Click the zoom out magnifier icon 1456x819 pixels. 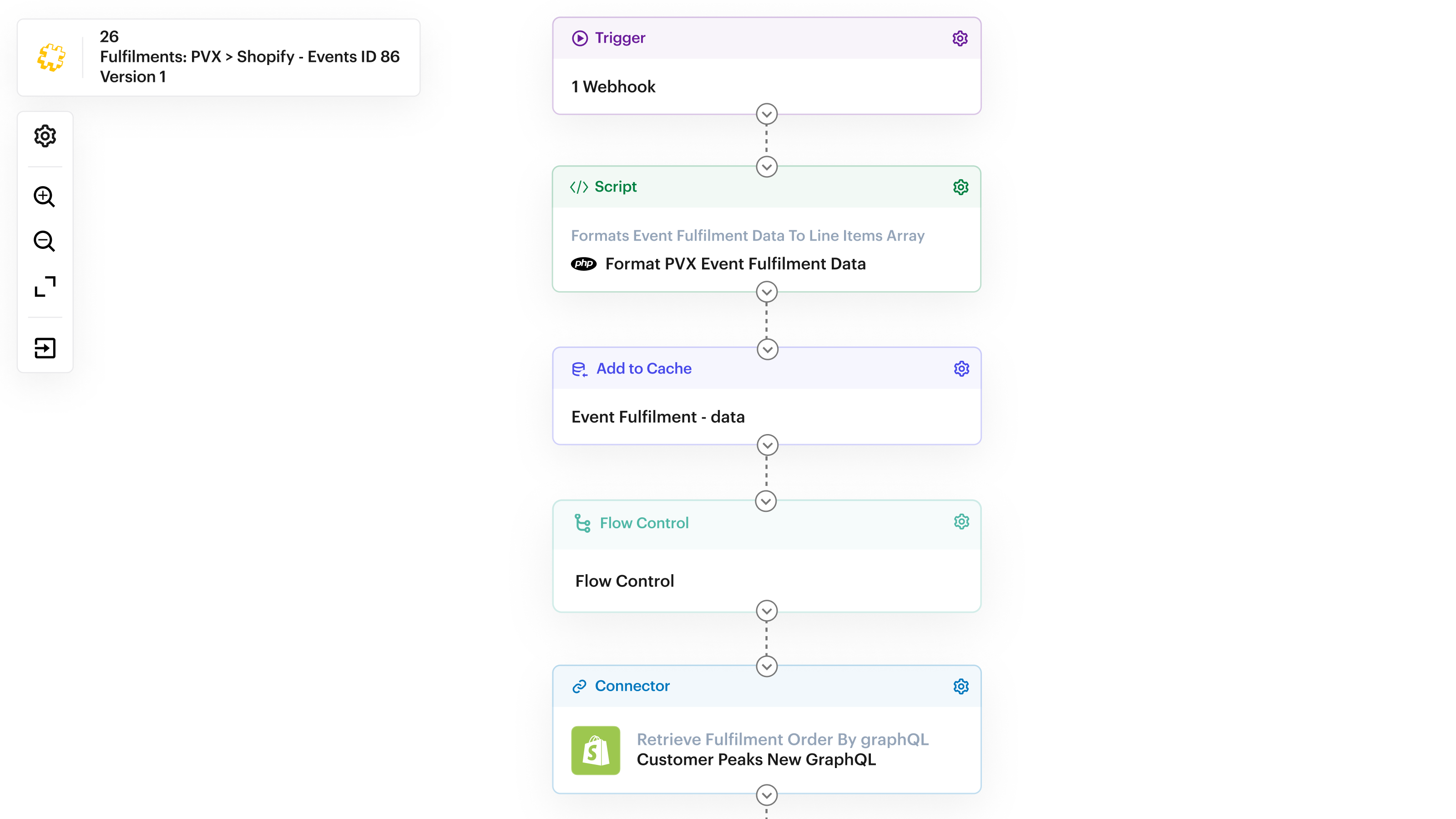tap(45, 241)
